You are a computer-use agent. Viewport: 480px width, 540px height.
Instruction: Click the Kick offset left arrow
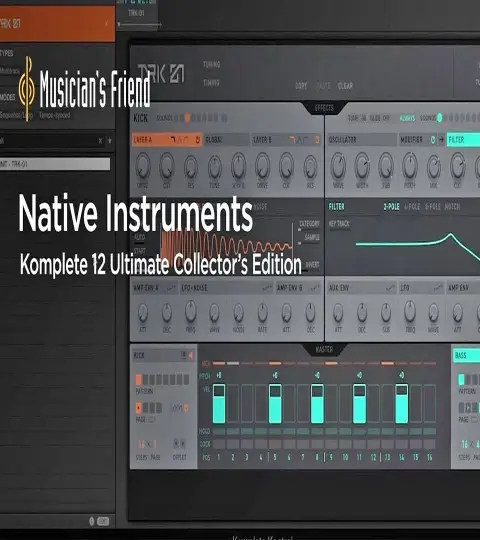[176, 444]
